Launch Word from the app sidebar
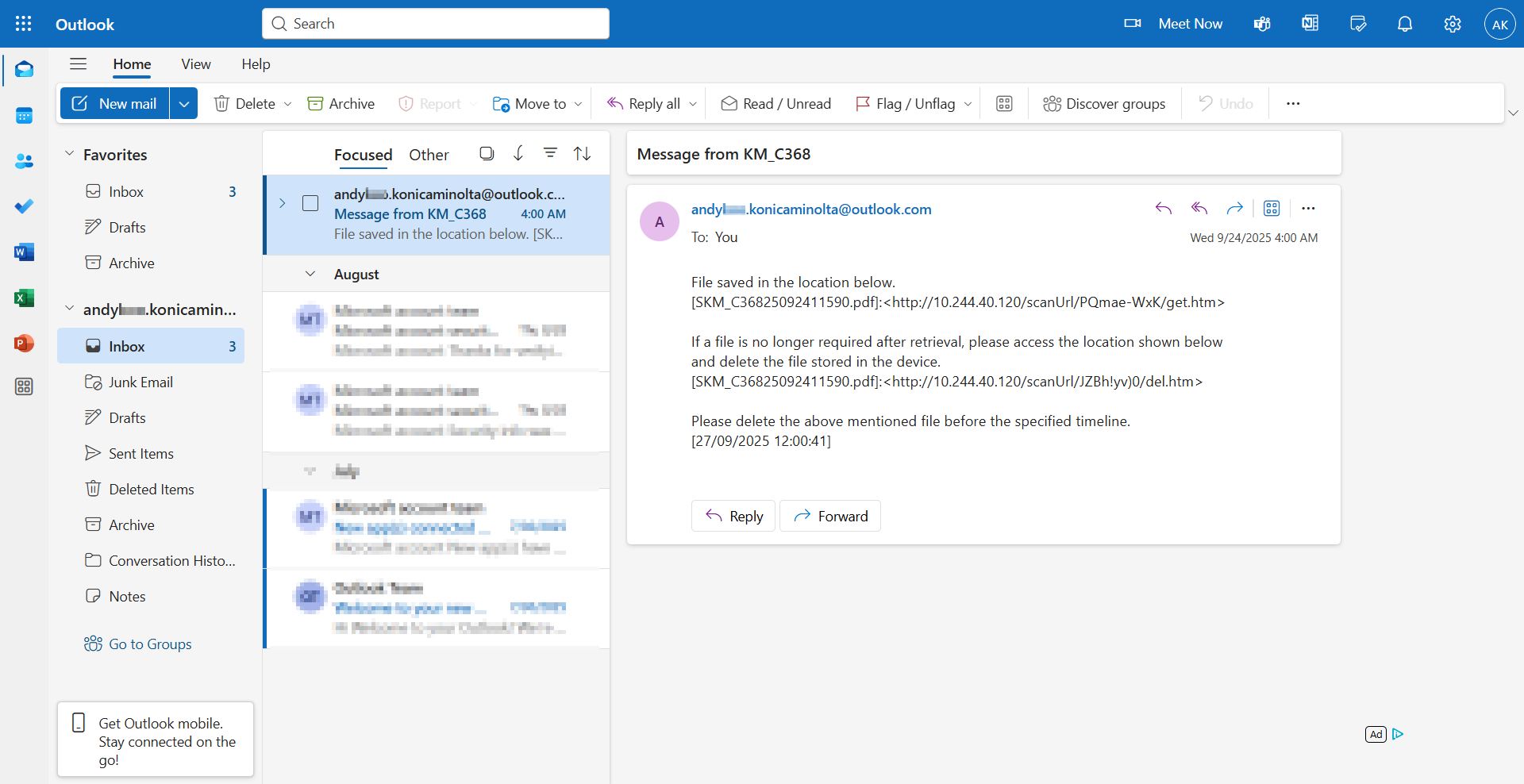 (24, 252)
